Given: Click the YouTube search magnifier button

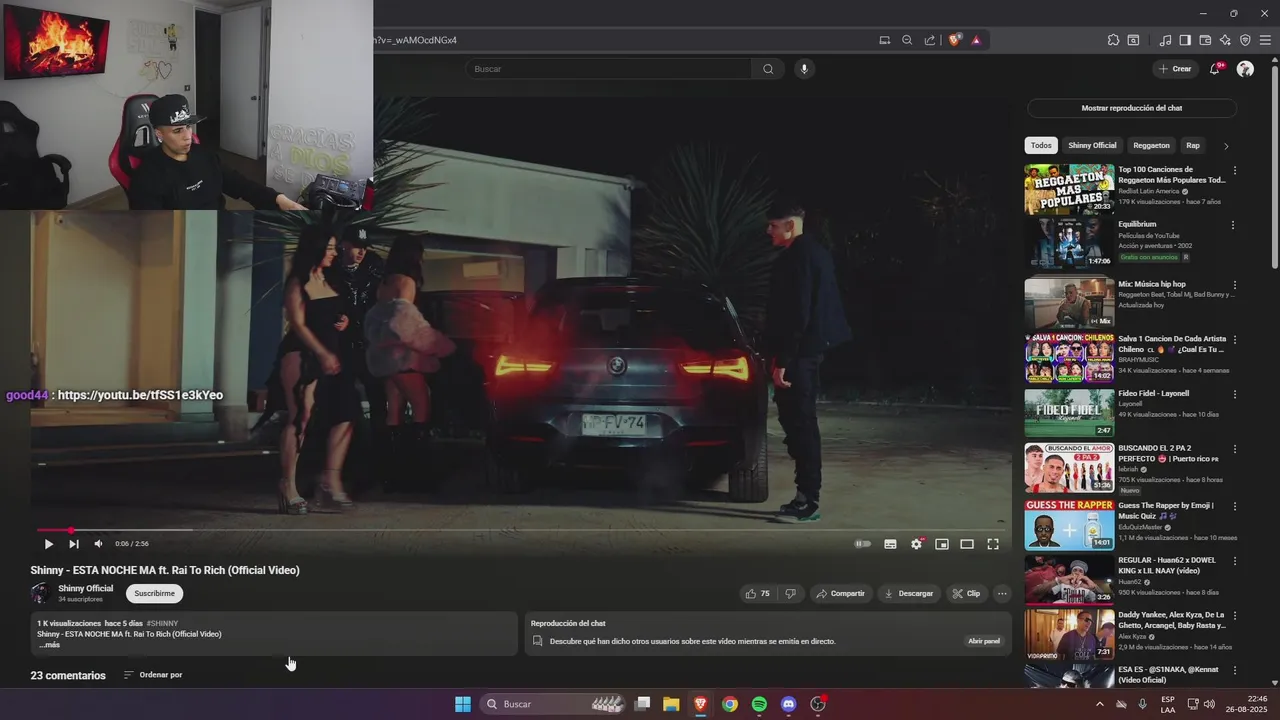Looking at the screenshot, I should click(x=768, y=69).
